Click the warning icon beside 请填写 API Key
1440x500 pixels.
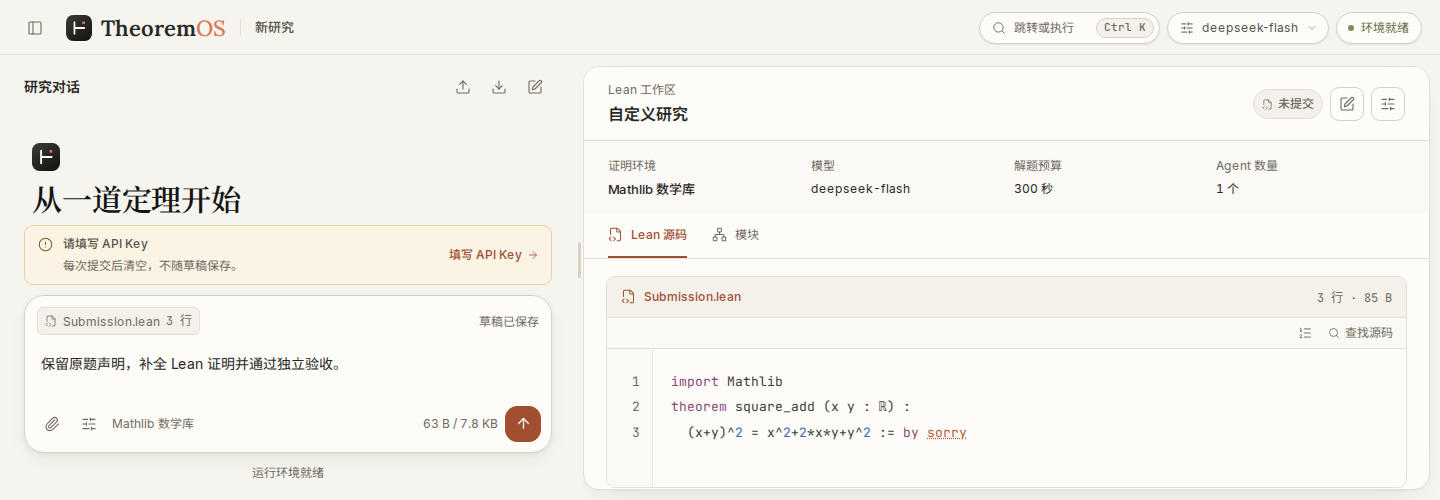(x=45, y=244)
